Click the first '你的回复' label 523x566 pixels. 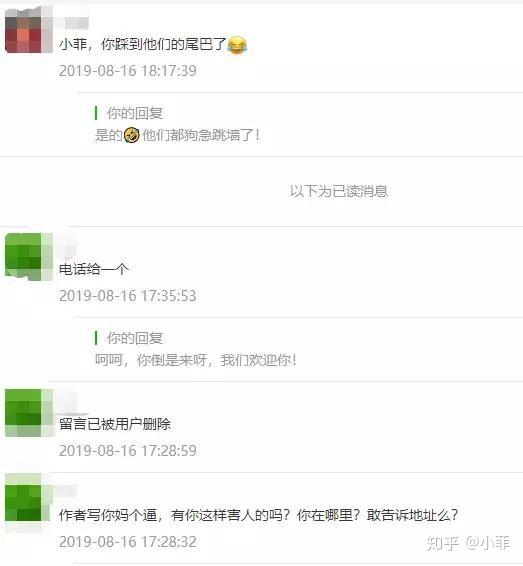pyautogui.click(x=134, y=113)
